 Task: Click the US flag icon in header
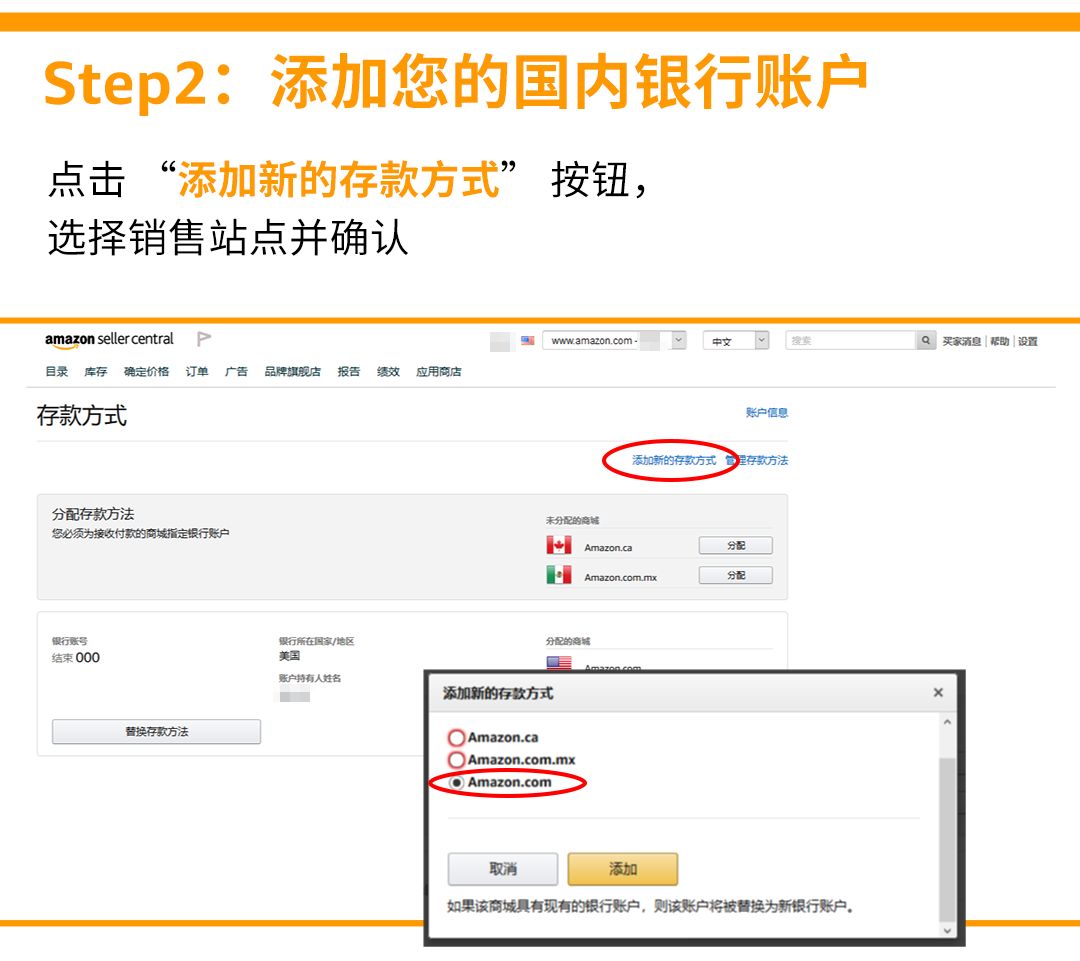(528, 340)
